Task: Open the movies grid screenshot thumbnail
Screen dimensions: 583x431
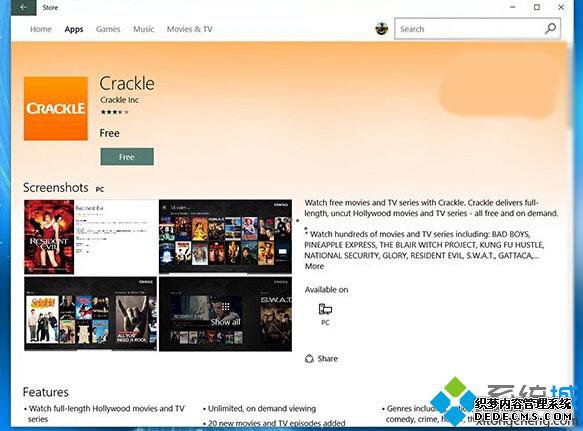Action: click(225, 237)
